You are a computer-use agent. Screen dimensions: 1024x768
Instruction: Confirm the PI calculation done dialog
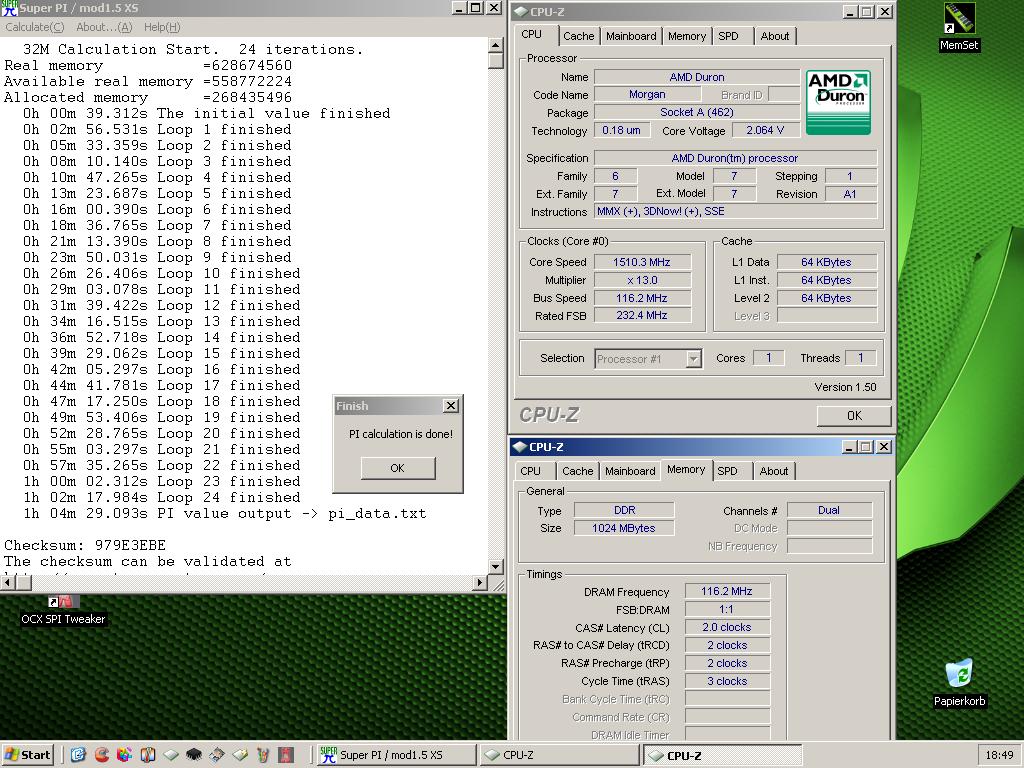(398, 468)
